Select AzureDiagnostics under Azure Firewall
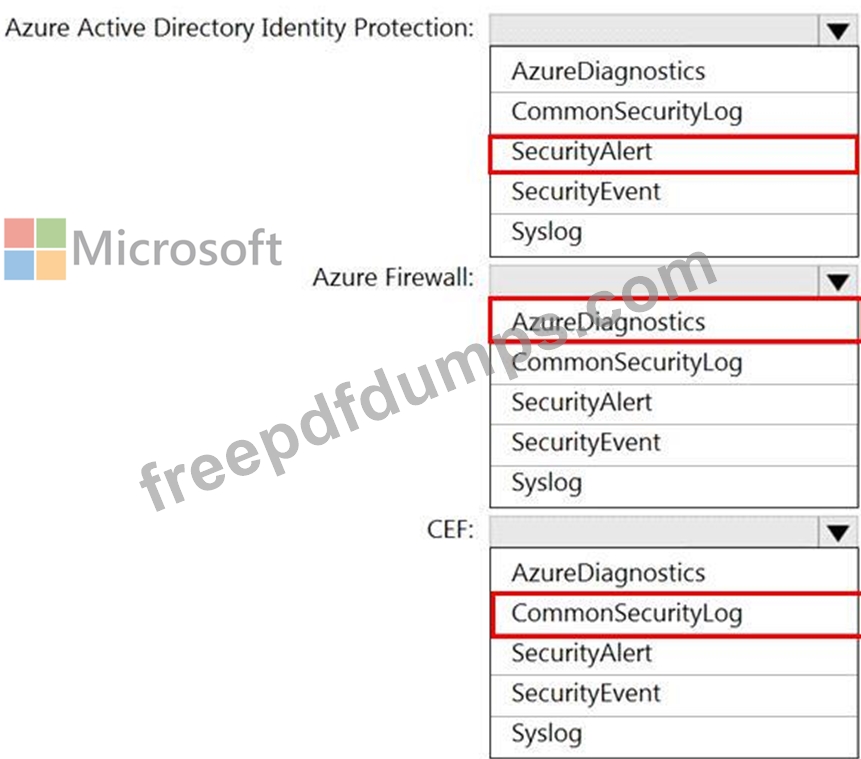Viewport: 861px width, 759px height. 608,322
